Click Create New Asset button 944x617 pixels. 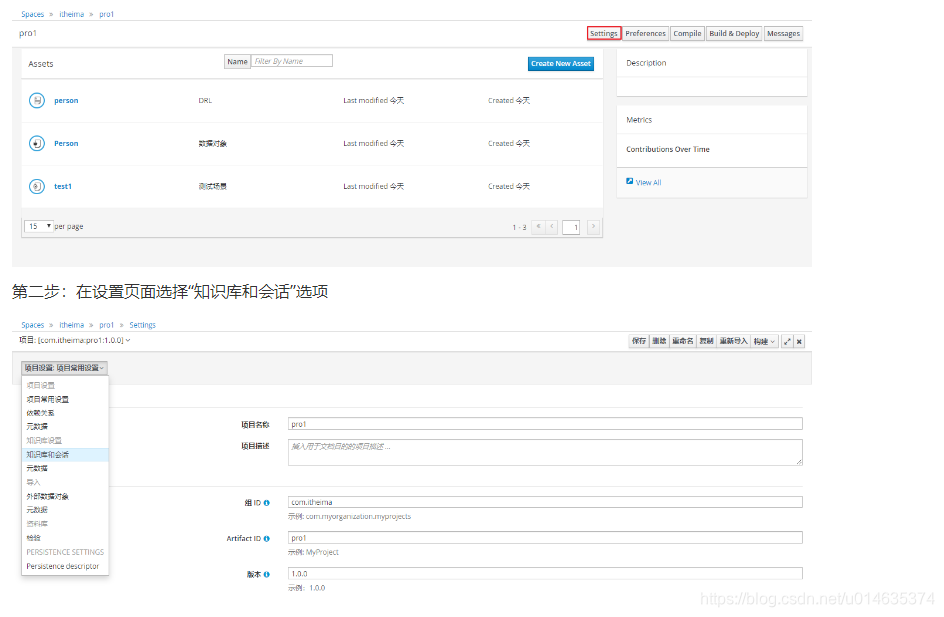(x=560, y=64)
